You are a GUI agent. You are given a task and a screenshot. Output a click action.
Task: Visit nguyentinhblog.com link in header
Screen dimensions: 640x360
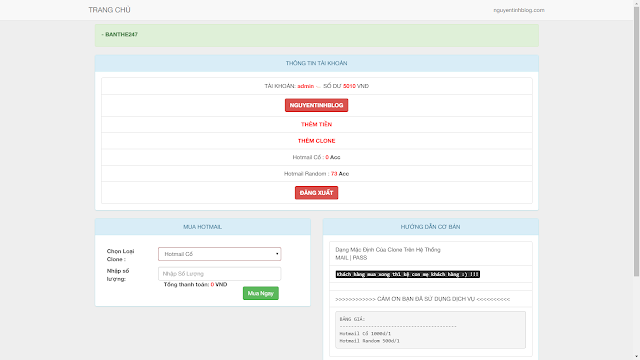[x=519, y=10]
